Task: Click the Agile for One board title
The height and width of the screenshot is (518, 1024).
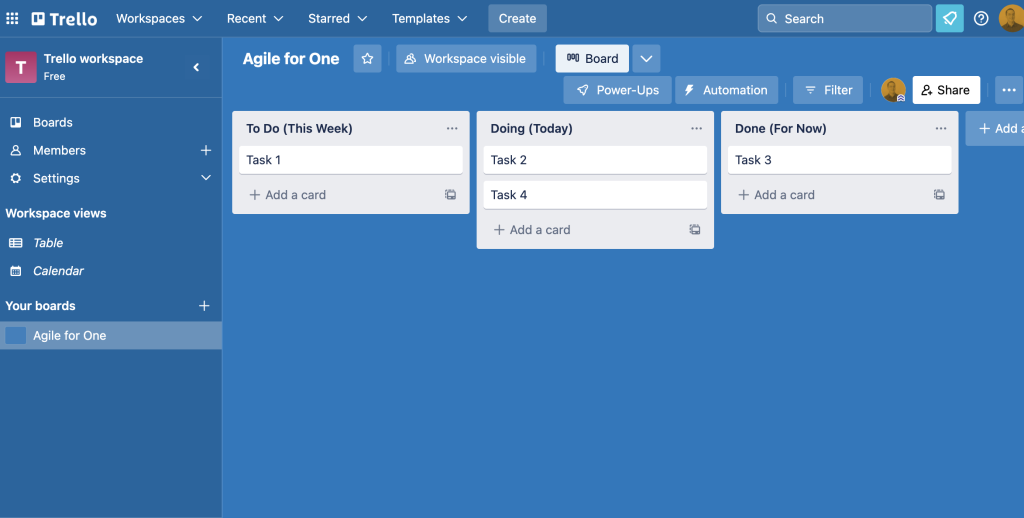Action: [x=291, y=59]
